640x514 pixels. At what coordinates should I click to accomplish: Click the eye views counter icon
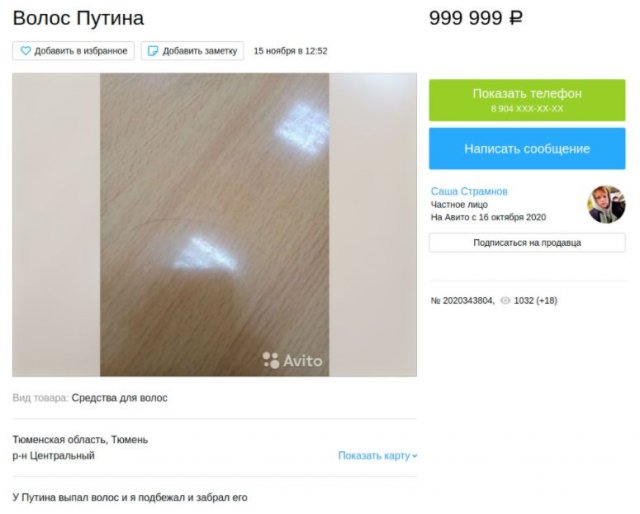tap(505, 301)
